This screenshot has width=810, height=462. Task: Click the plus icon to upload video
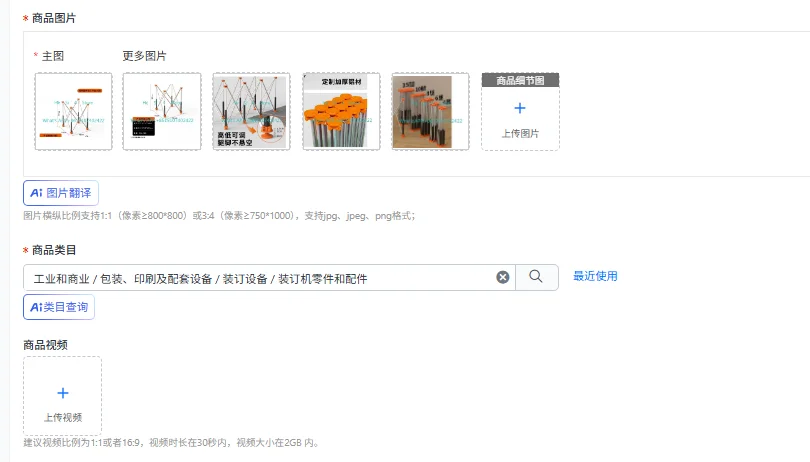coord(63,393)
